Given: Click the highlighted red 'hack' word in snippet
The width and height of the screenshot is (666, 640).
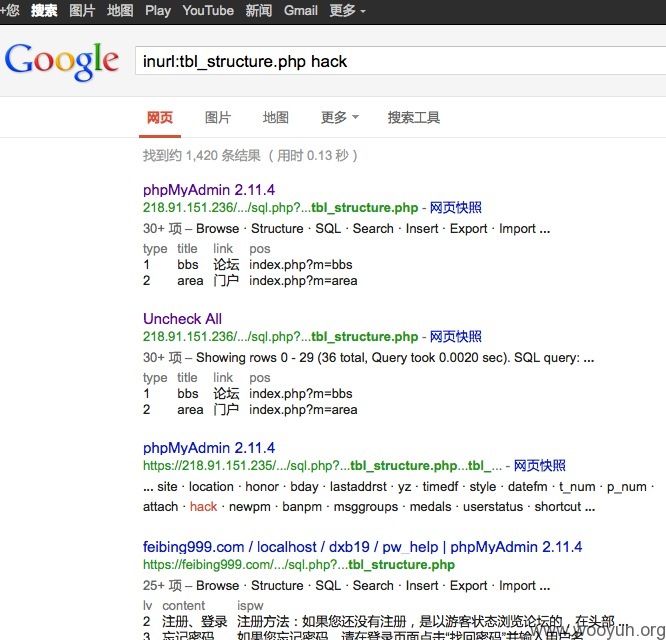Looking at the screenshot, I should tap(203, 507).
